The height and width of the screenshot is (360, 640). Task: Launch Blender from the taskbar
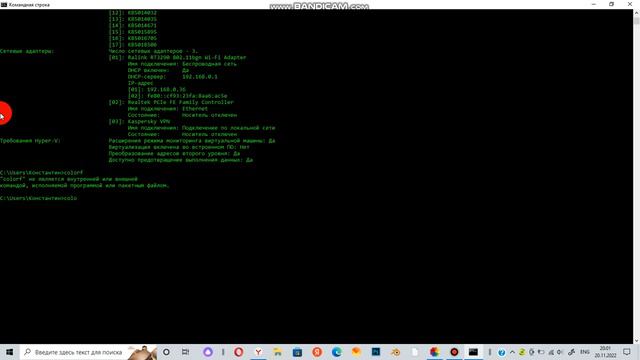(396, 352)
